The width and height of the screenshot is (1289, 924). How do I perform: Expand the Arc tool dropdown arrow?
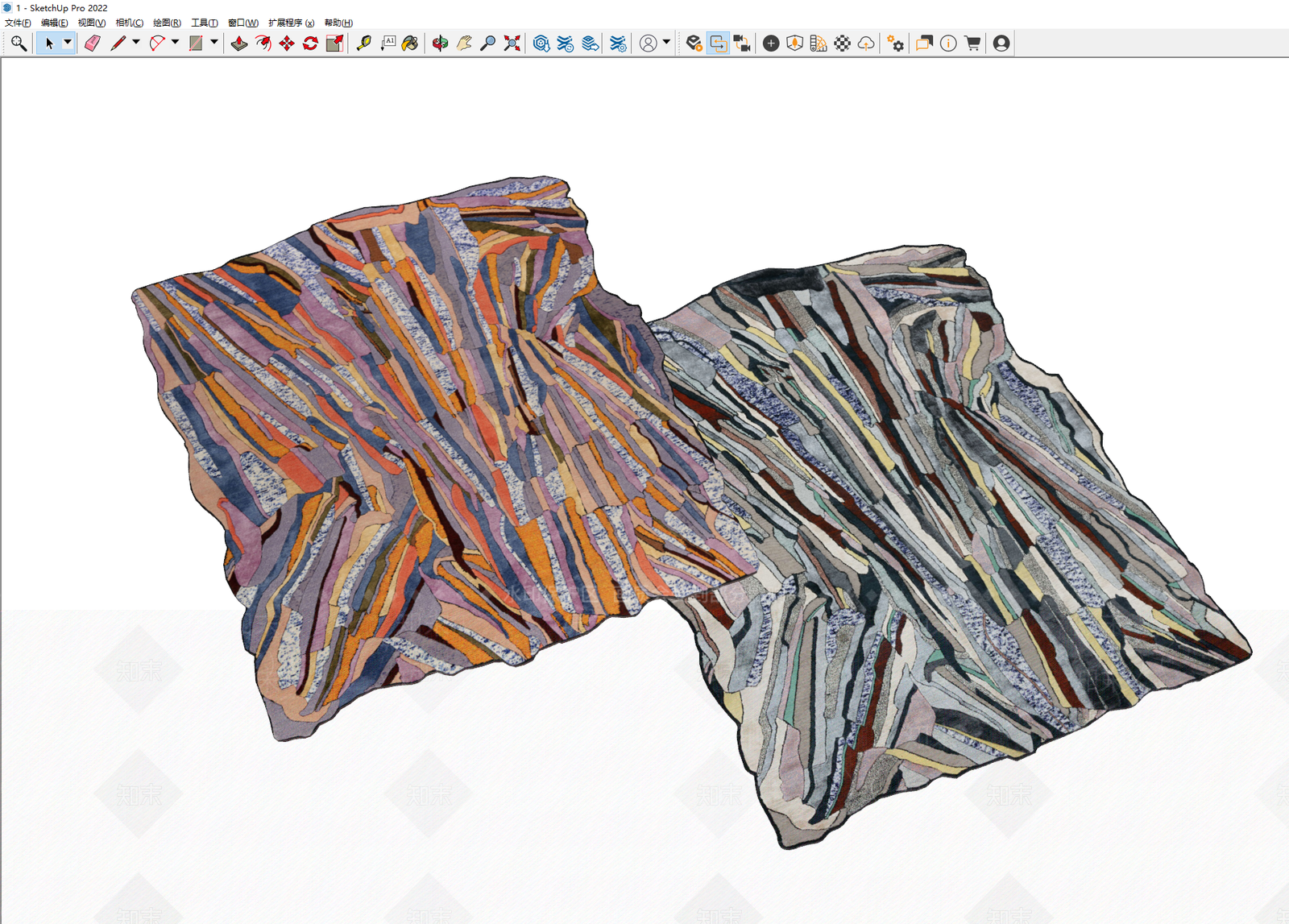175,43
